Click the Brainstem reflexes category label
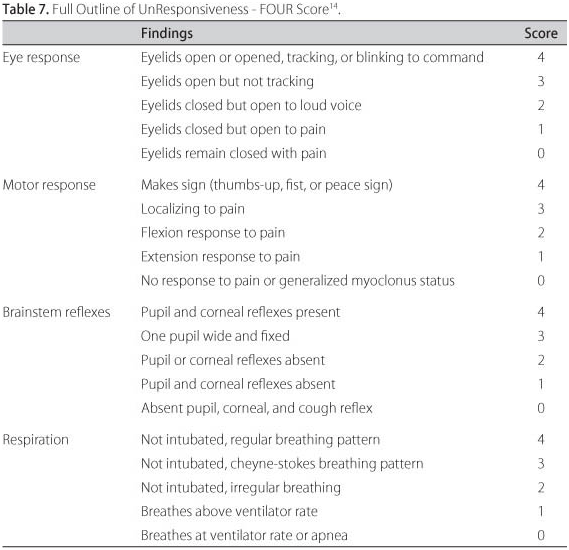This screenshot has height=550, width=569. click(56, 312)
